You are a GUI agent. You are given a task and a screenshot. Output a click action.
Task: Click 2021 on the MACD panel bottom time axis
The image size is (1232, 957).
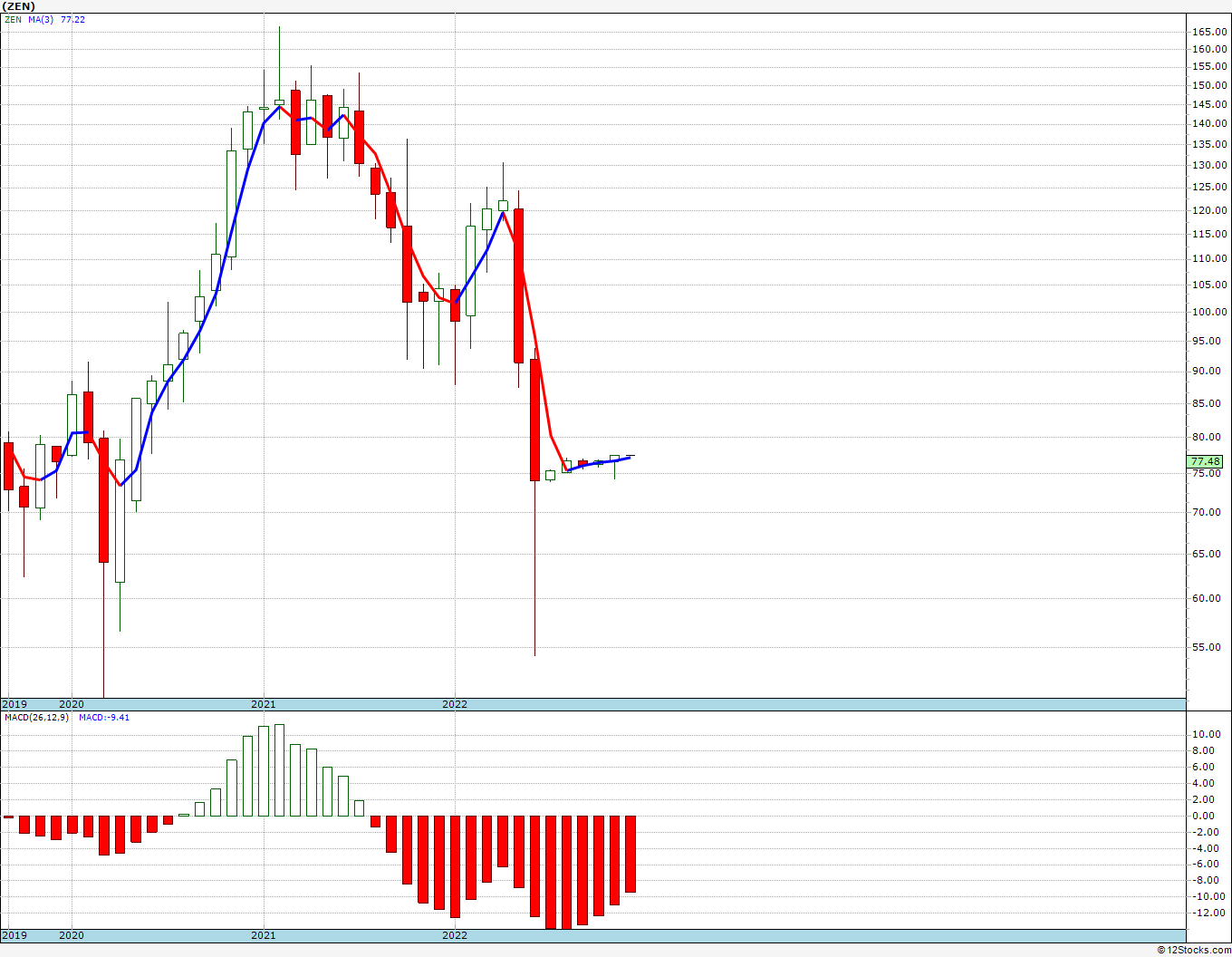264,935
